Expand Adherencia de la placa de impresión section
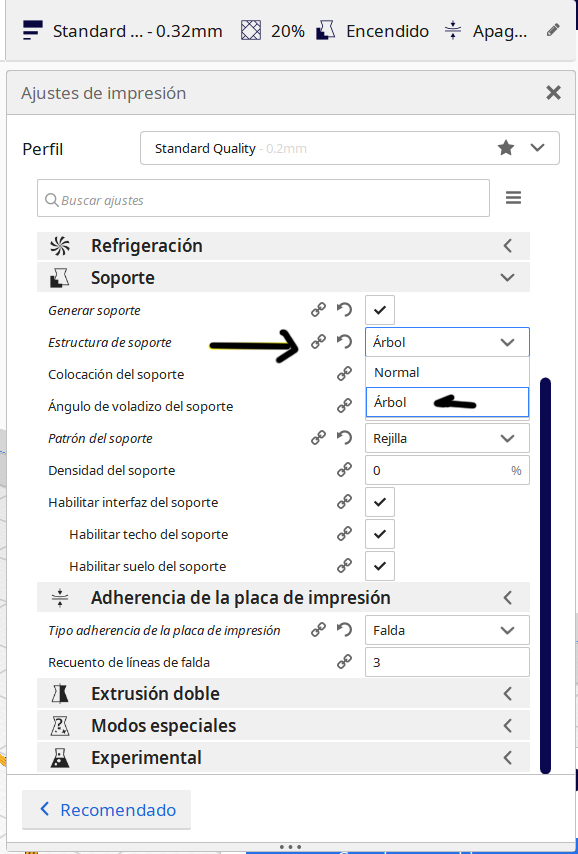The image size is (578, 854). [283, 597]
